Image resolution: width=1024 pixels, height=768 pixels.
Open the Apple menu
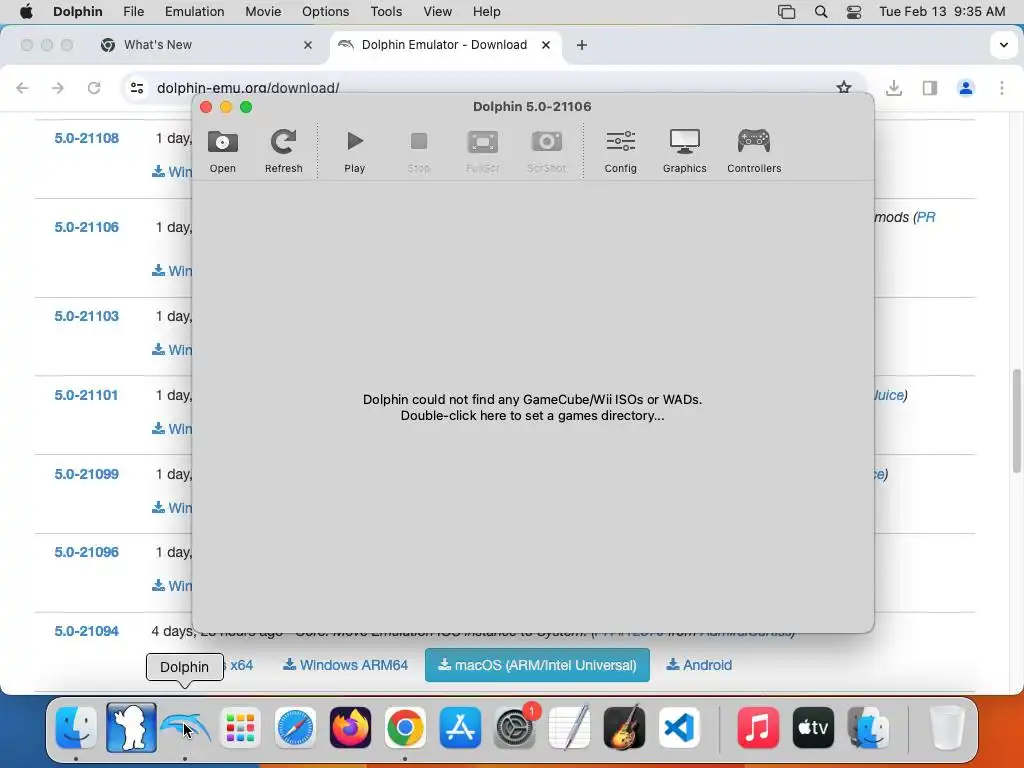coord(26,12)
